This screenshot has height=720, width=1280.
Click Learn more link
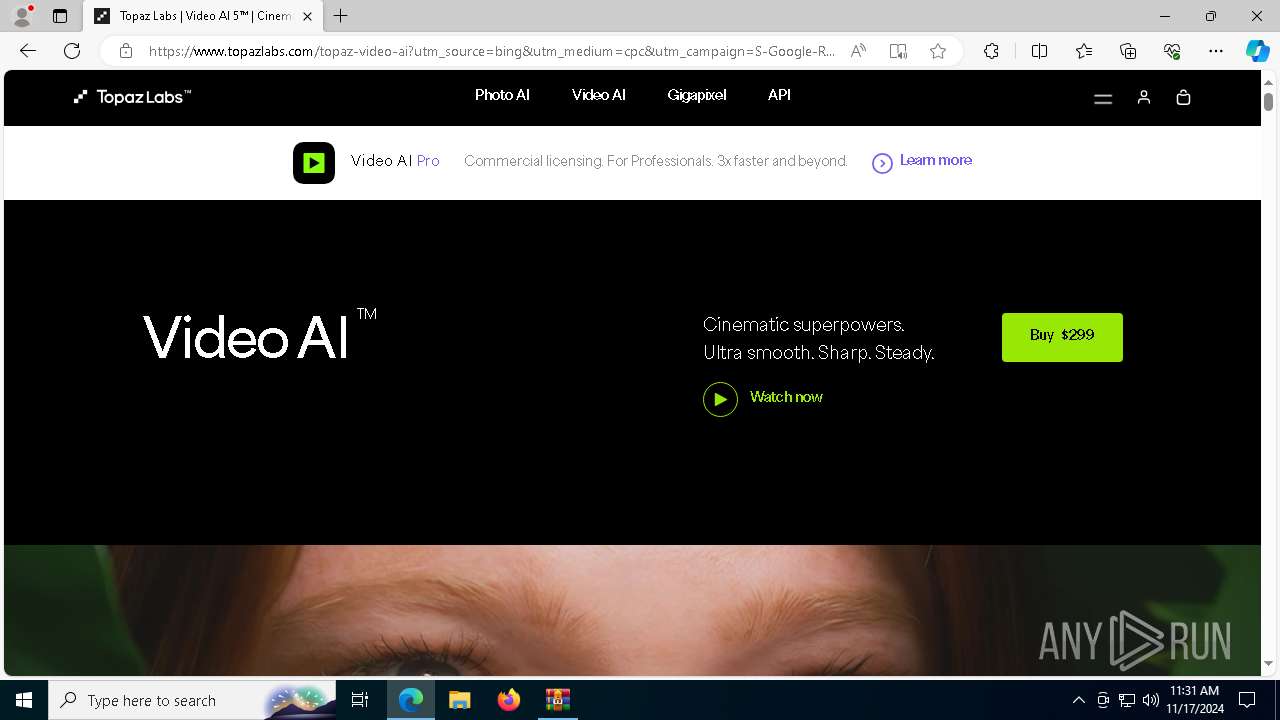[x=936, y=160]
